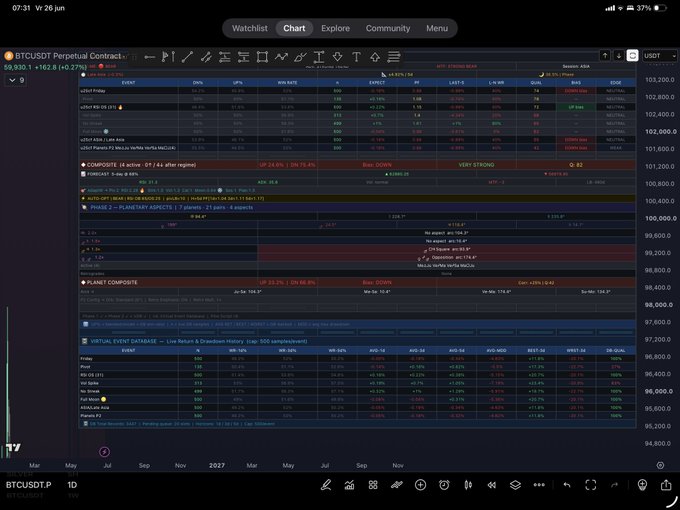The height and width of the screenshot is (510, 680).
Task: Open the stacked lines tool in favorites bar
Action: tap(394, 57)
